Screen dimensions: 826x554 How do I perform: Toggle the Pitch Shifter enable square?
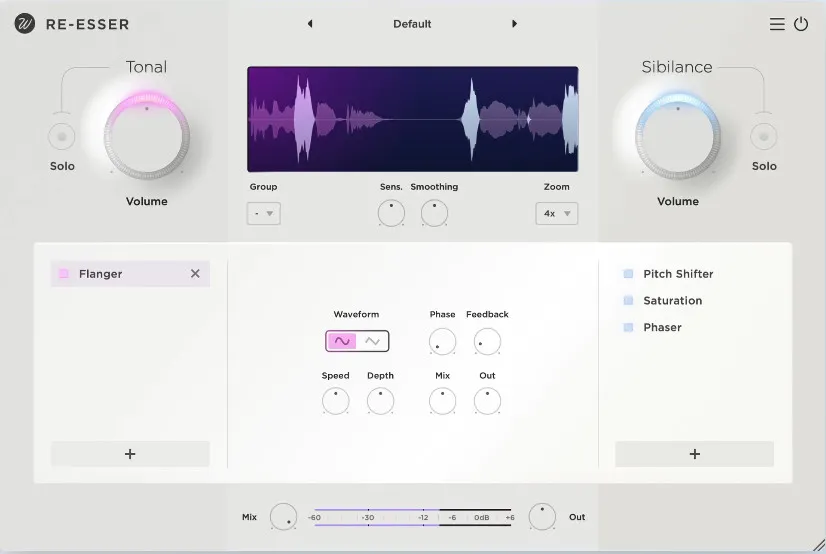[x=628, y=274]
